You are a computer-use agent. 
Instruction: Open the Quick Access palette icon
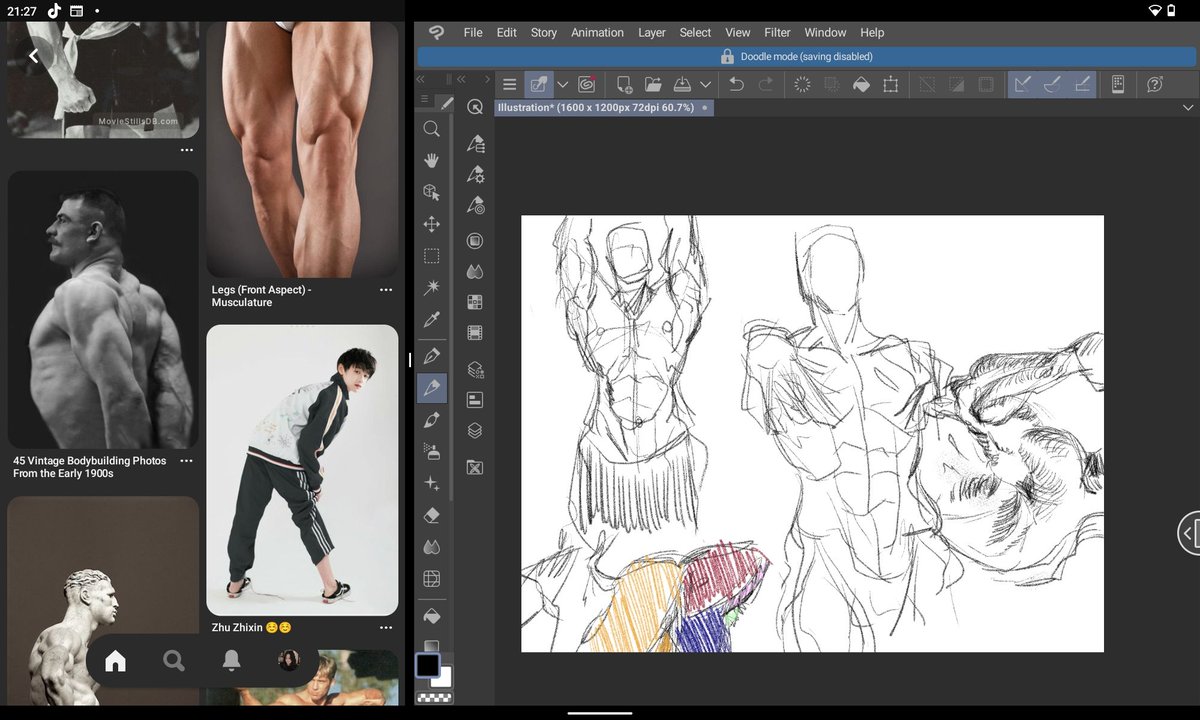pos(475,108)
